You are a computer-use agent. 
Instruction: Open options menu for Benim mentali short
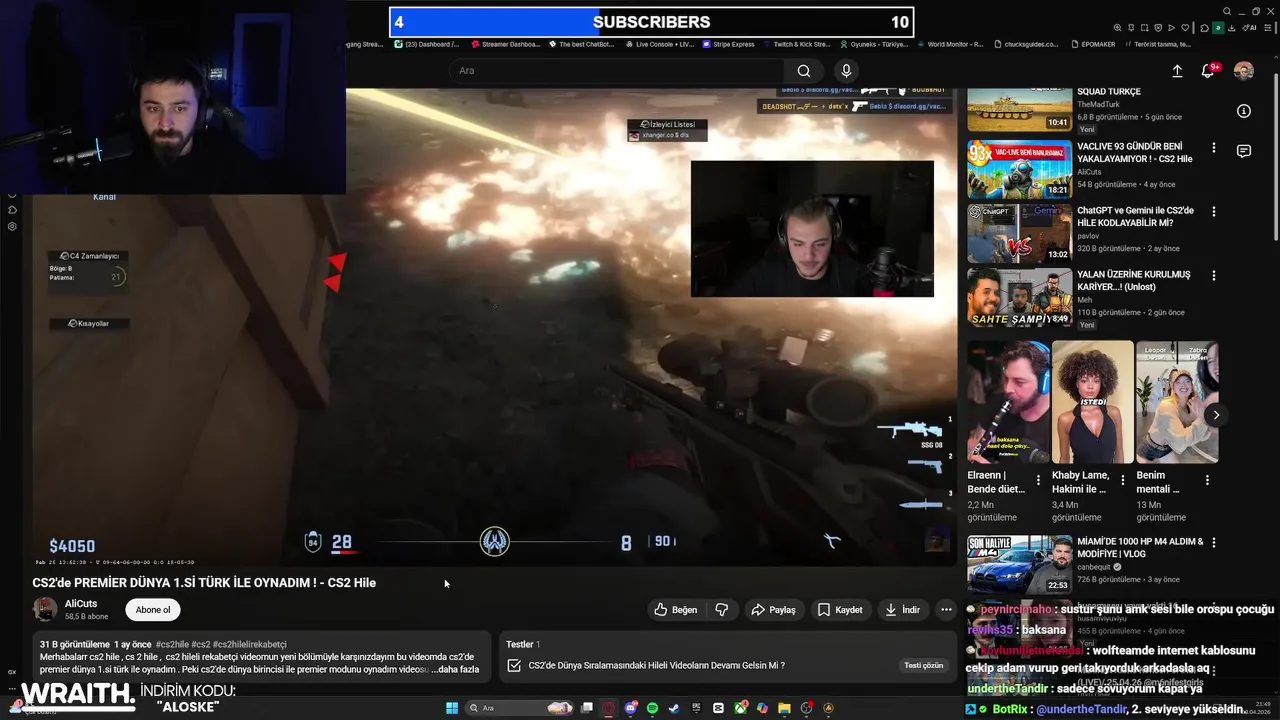coord(1207,480)
